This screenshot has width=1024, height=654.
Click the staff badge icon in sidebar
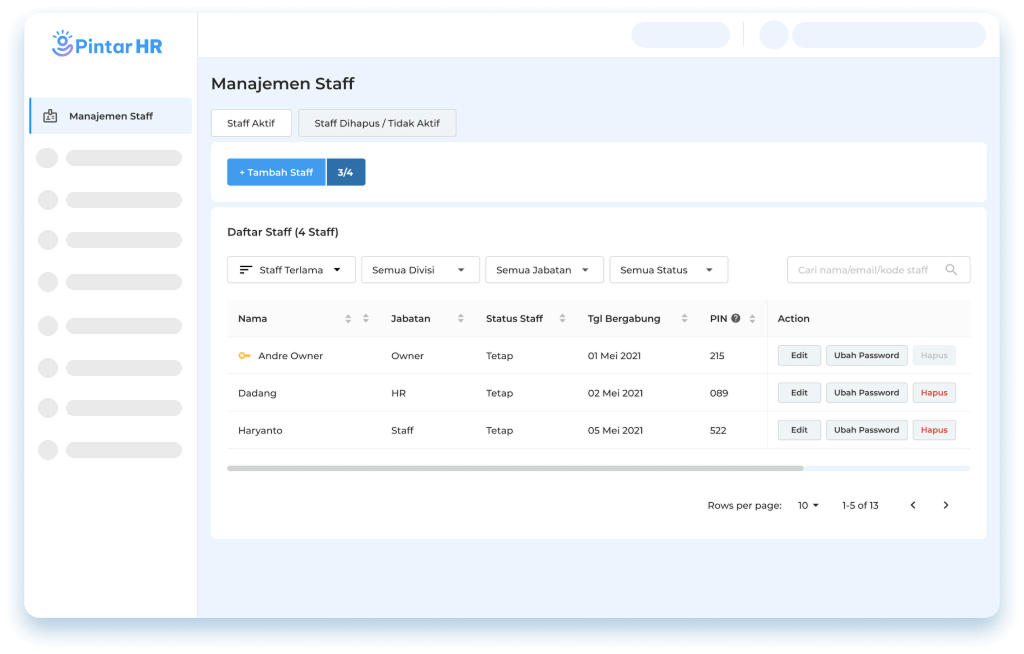[x=50, y=116]
